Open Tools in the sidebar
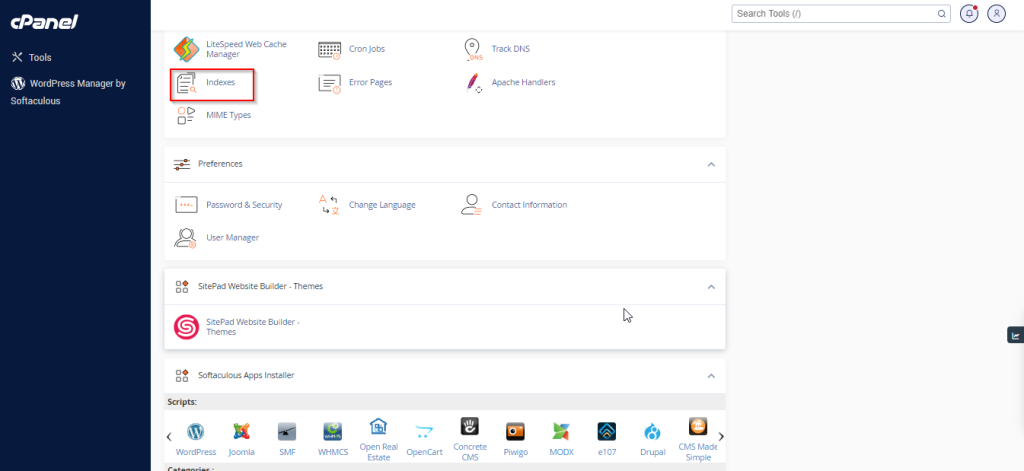 click(x=31, y=57)
